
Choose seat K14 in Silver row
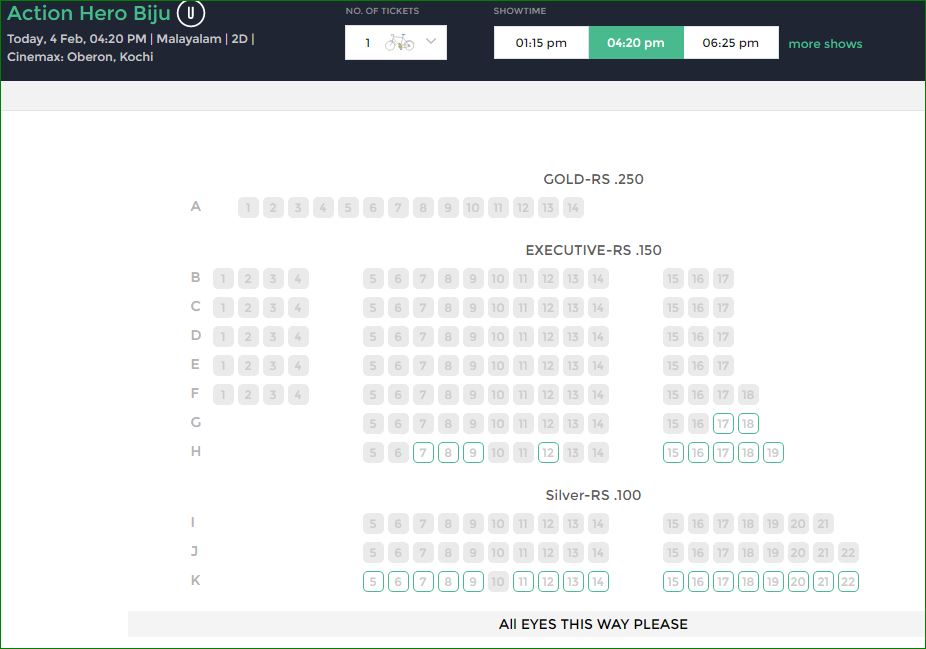(x=598, y=582)
